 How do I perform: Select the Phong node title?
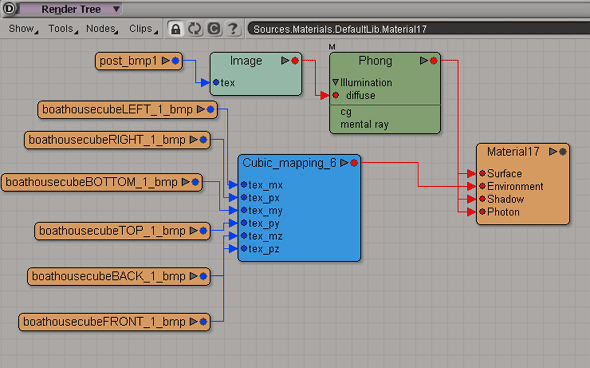375,61
